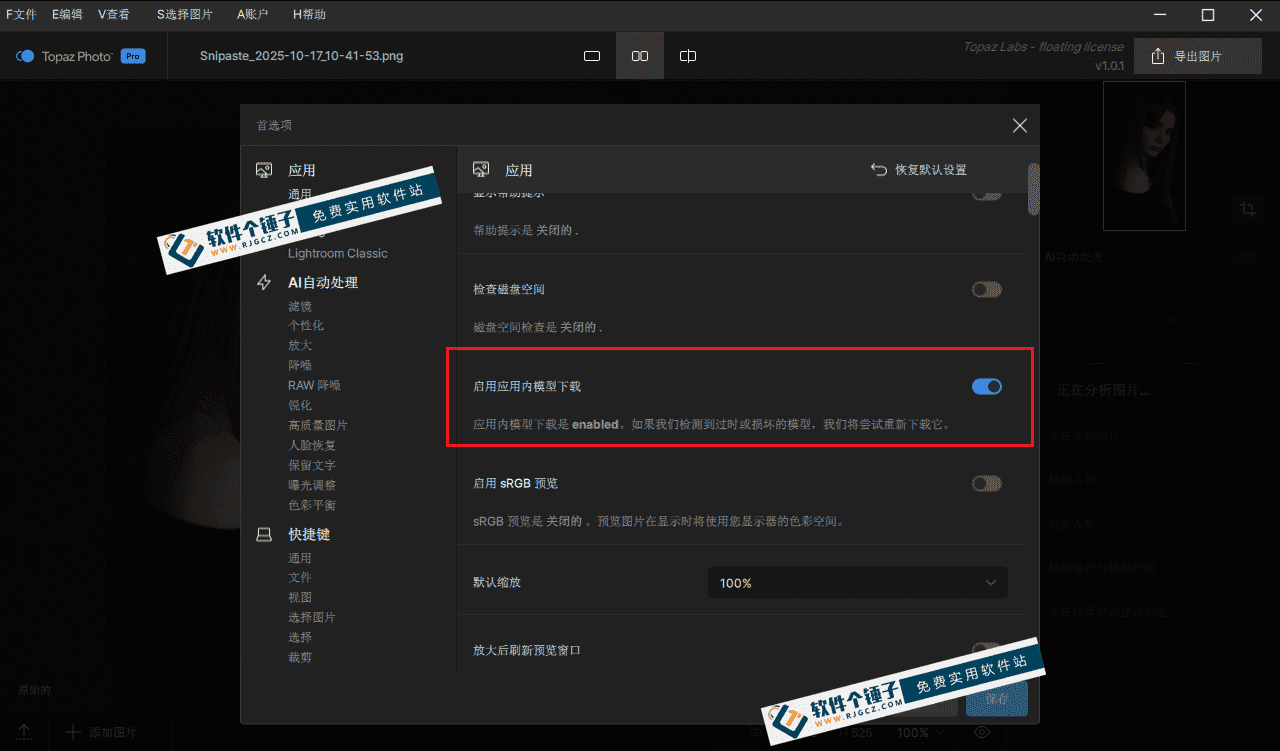Select the single-view layout icon

coord(591,56)
